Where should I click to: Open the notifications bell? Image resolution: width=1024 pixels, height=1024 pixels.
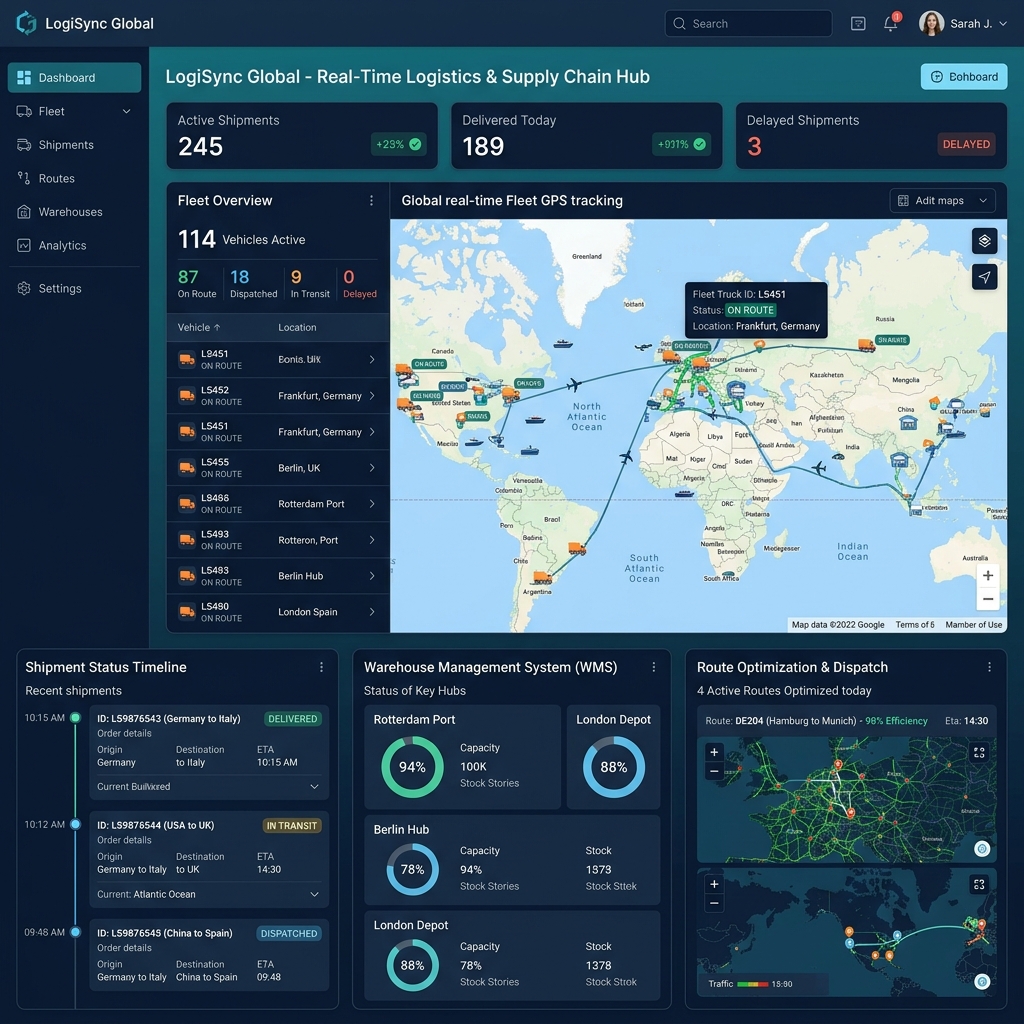coord(891,24)
